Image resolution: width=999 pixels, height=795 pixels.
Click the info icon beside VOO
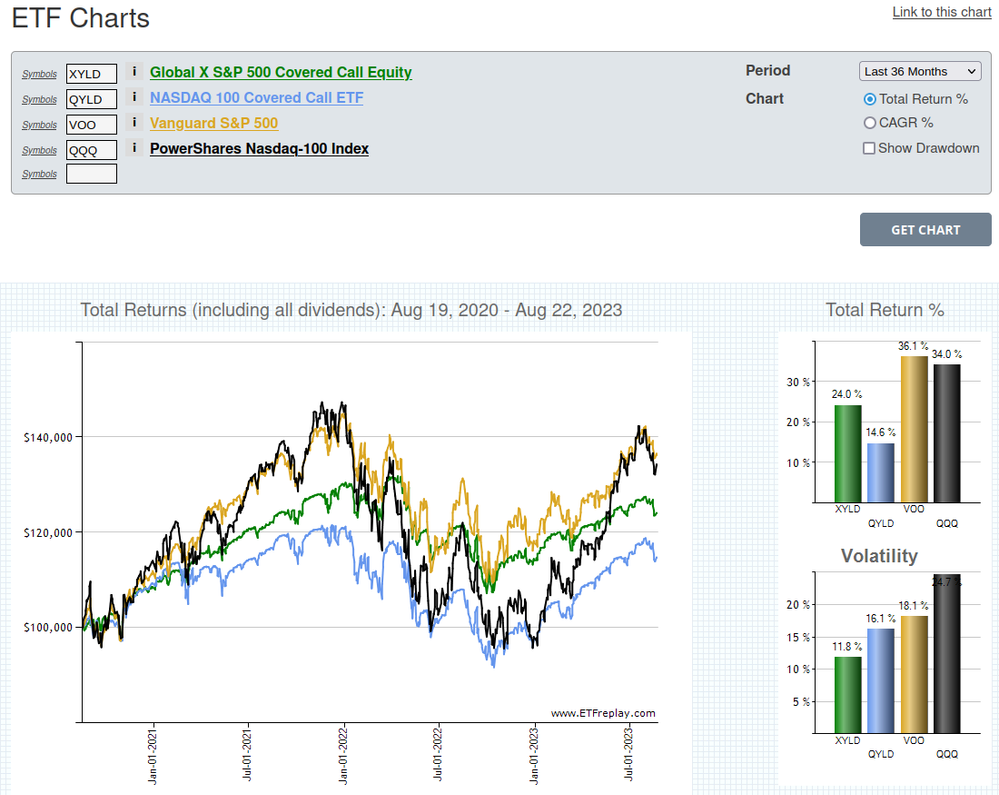(x=134, y=123)
